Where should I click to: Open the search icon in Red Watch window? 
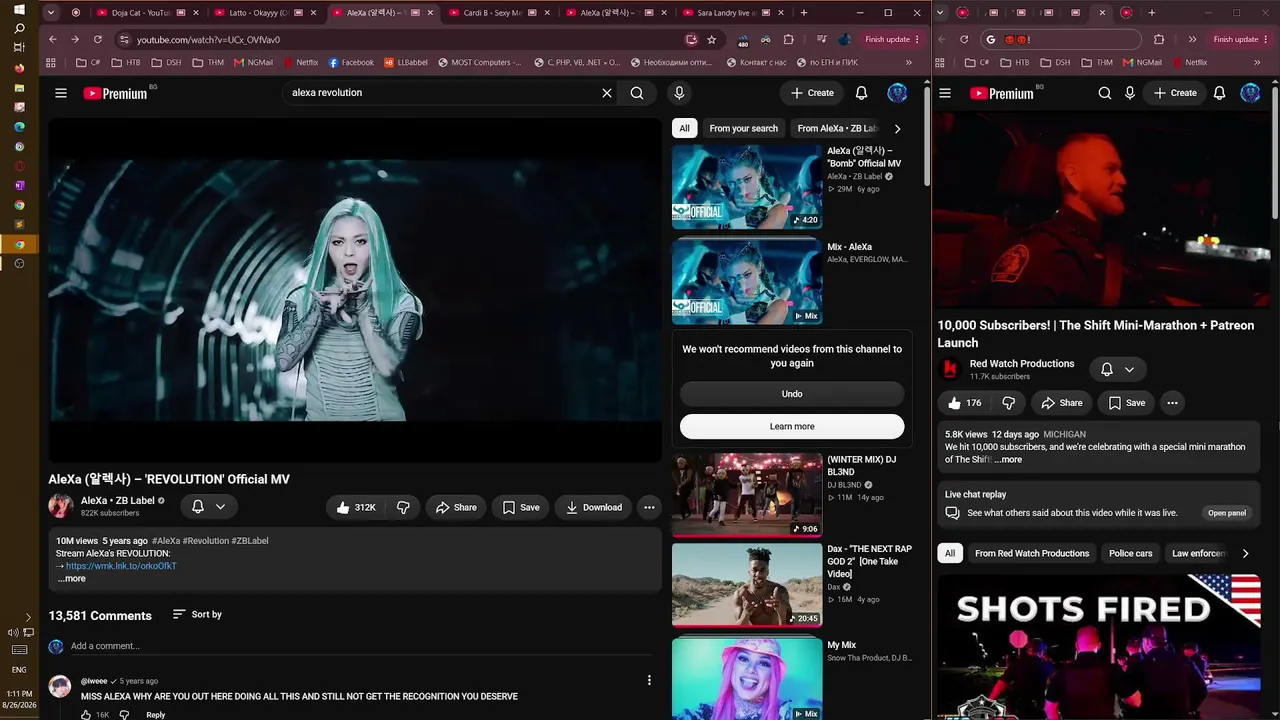click(1105, 93)
